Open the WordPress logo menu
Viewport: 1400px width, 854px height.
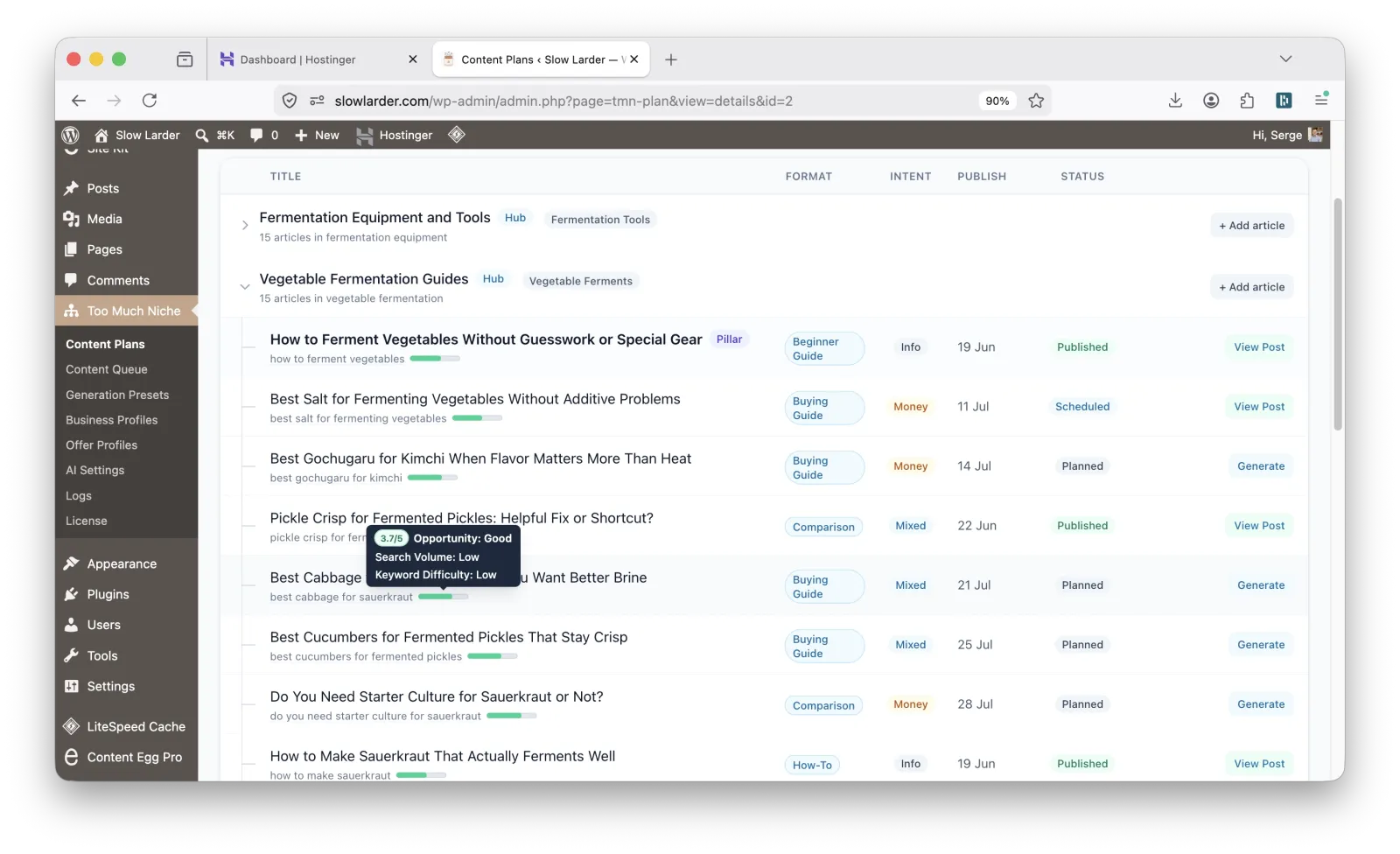tap(71, 135)
